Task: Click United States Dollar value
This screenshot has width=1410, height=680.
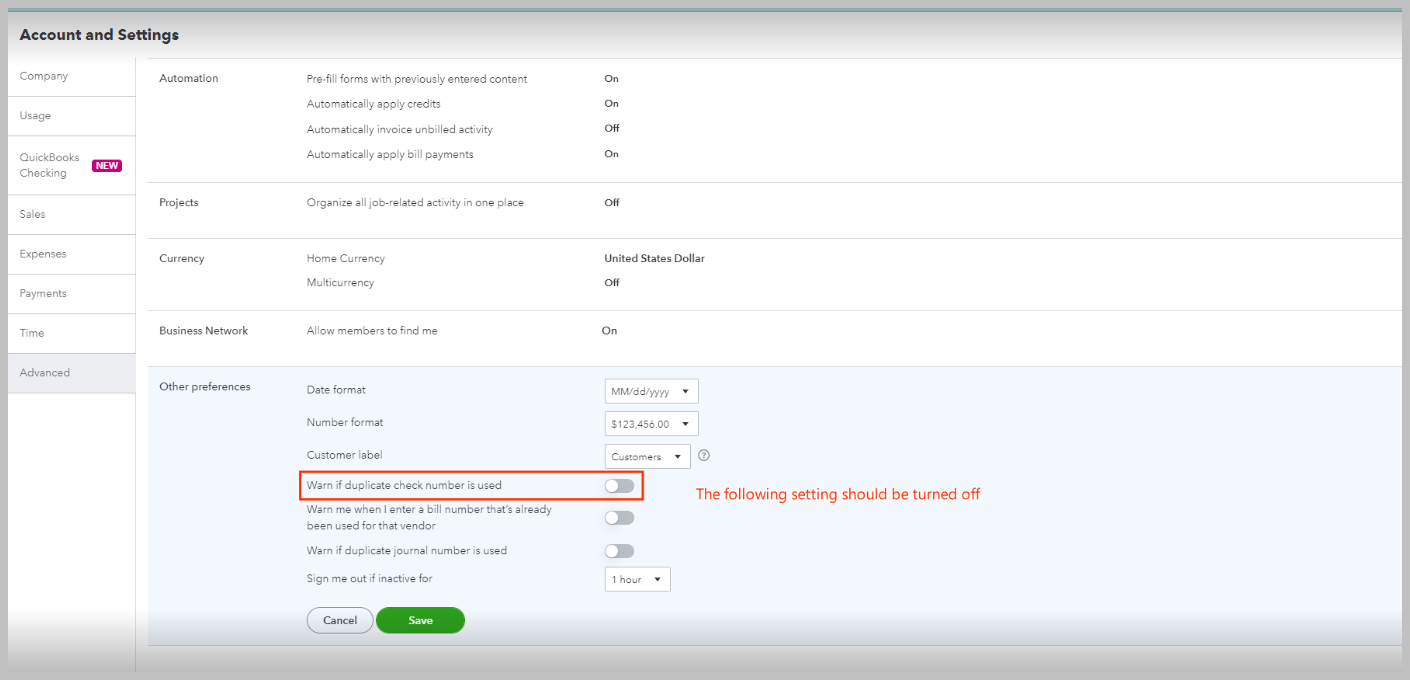Action: click(654, 258)
